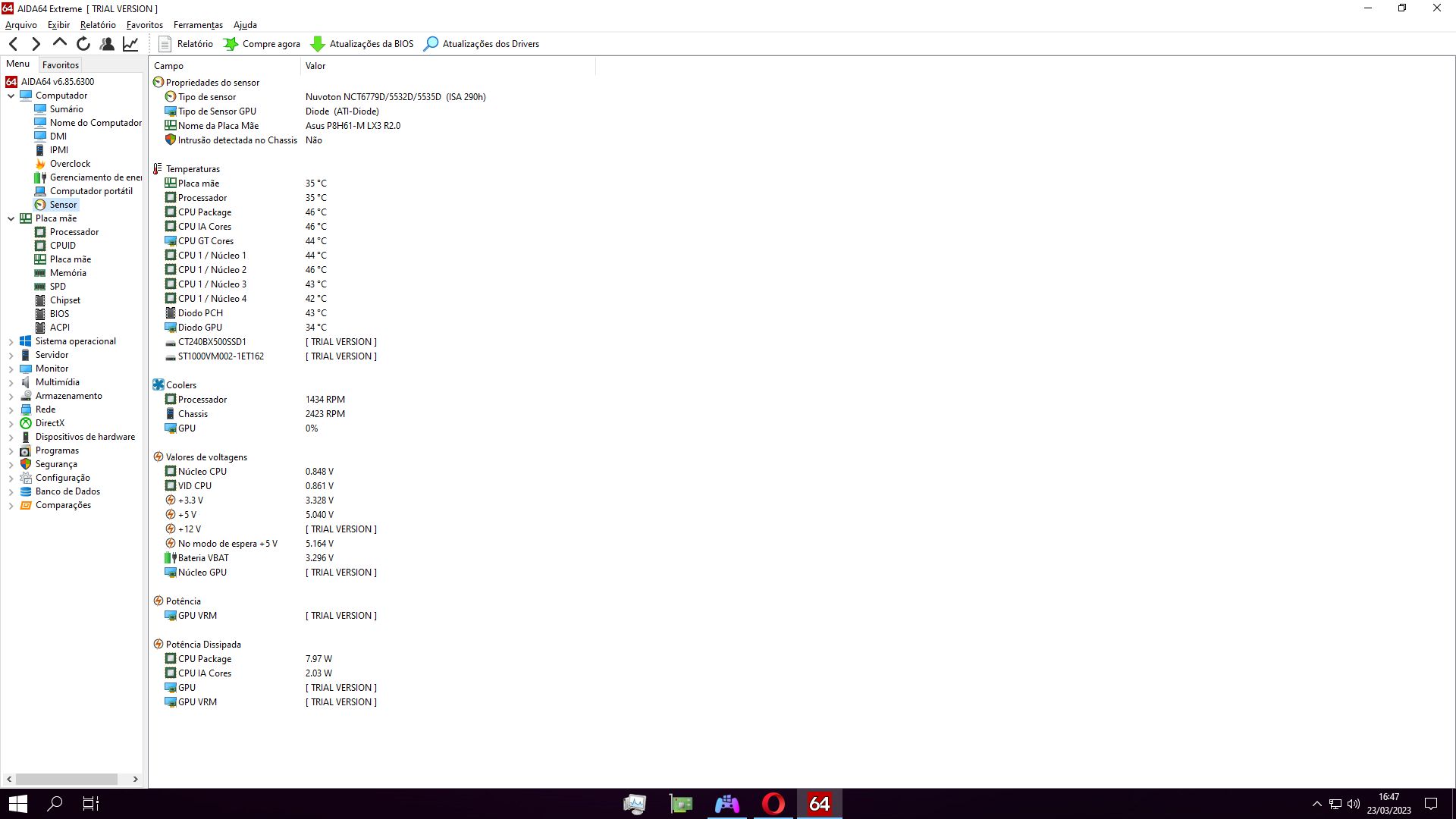Image resolution: width=1456 pixels, height=819 pixels.
Task: Open the Exibir menu
Action: point(58,25)
